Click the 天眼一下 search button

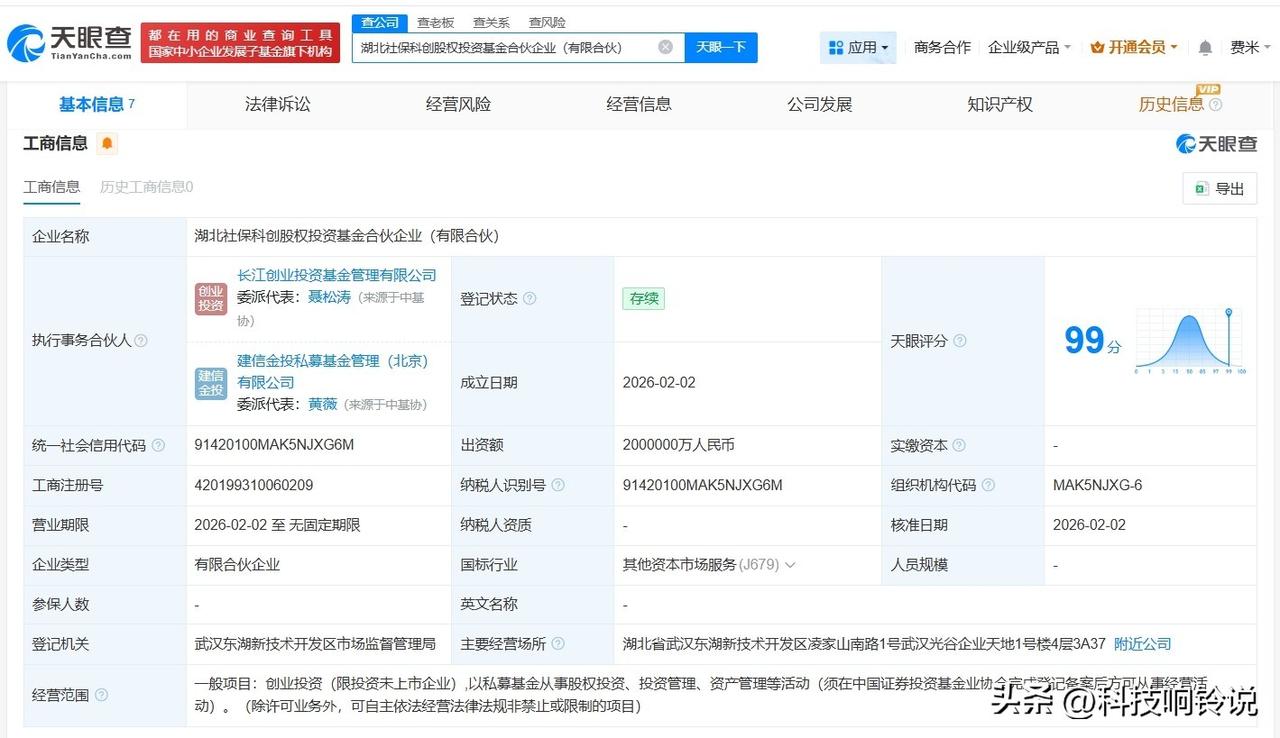(x=722, y=46)
